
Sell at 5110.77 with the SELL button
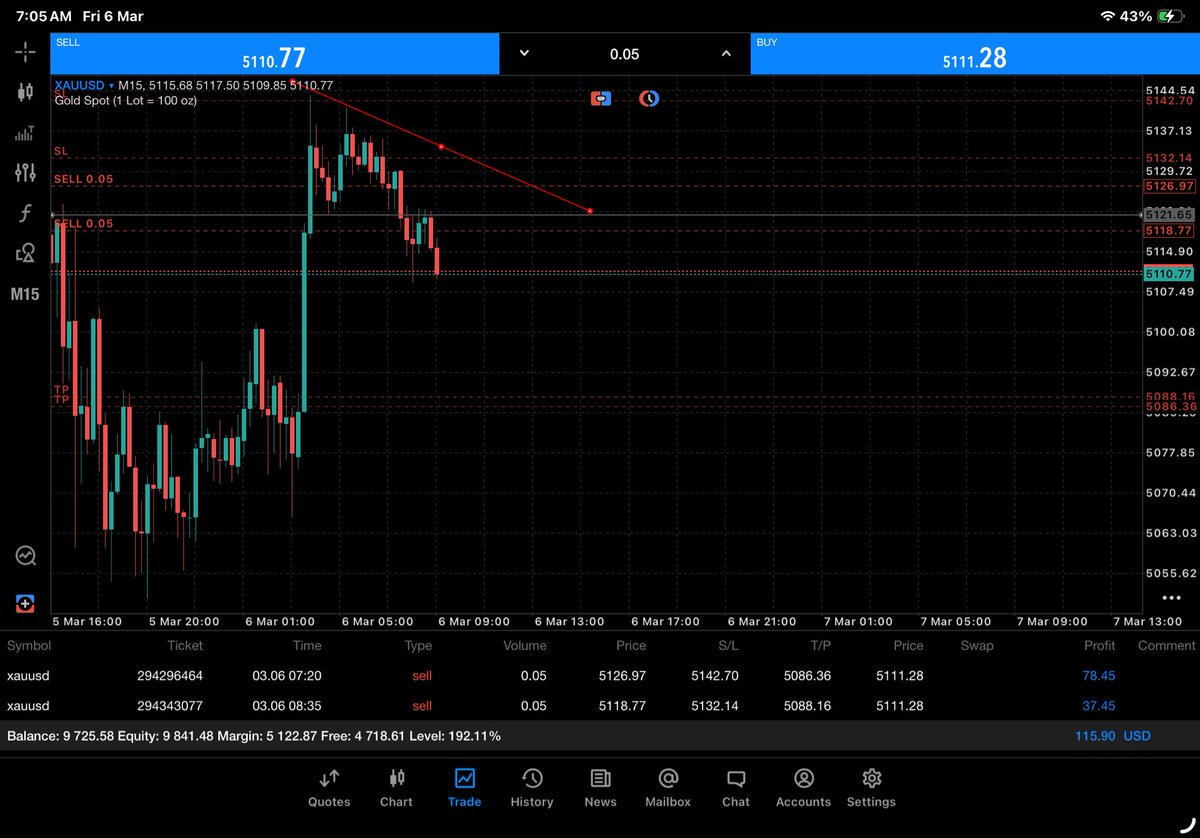pyautogui.click(x=274, y=54)
